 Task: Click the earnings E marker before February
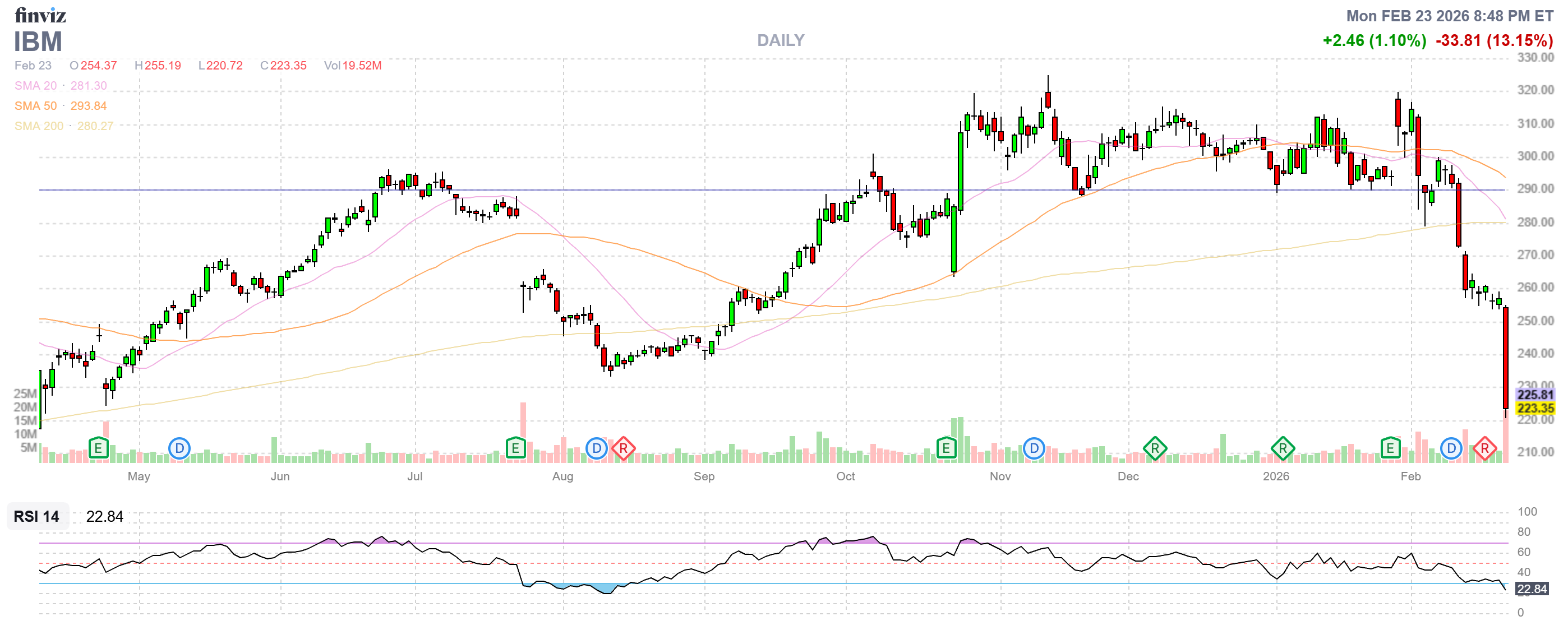pyautogui.click(x=1390, y=449)
